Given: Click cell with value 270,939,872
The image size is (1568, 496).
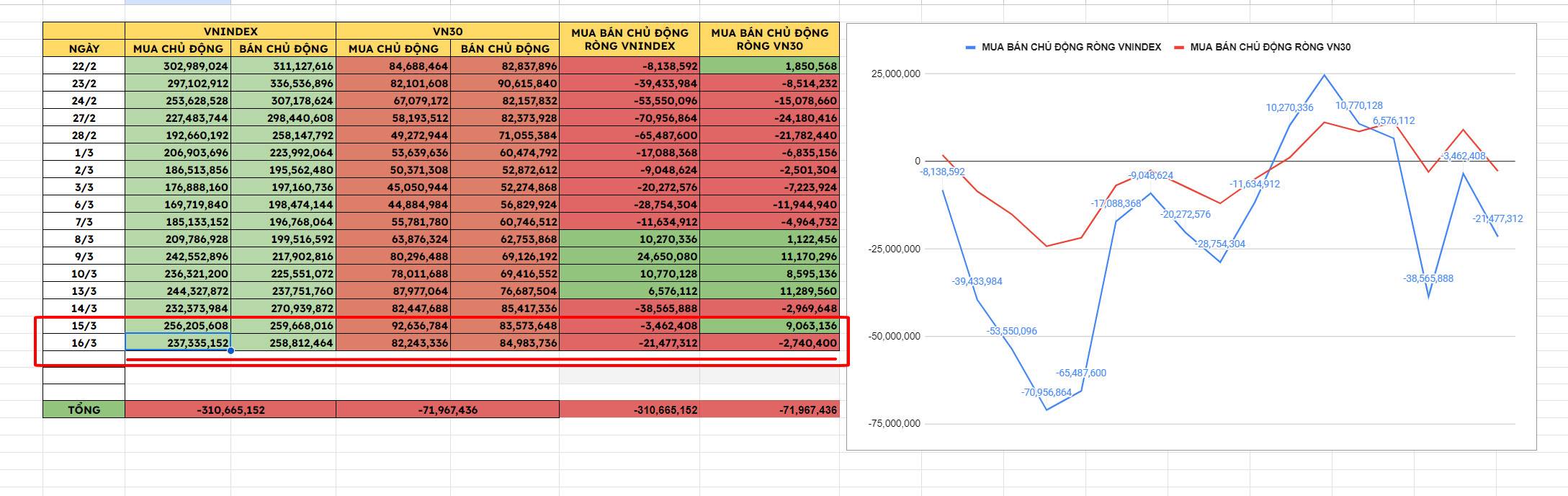Looking at the screenshot, I should tap(283, 308).
